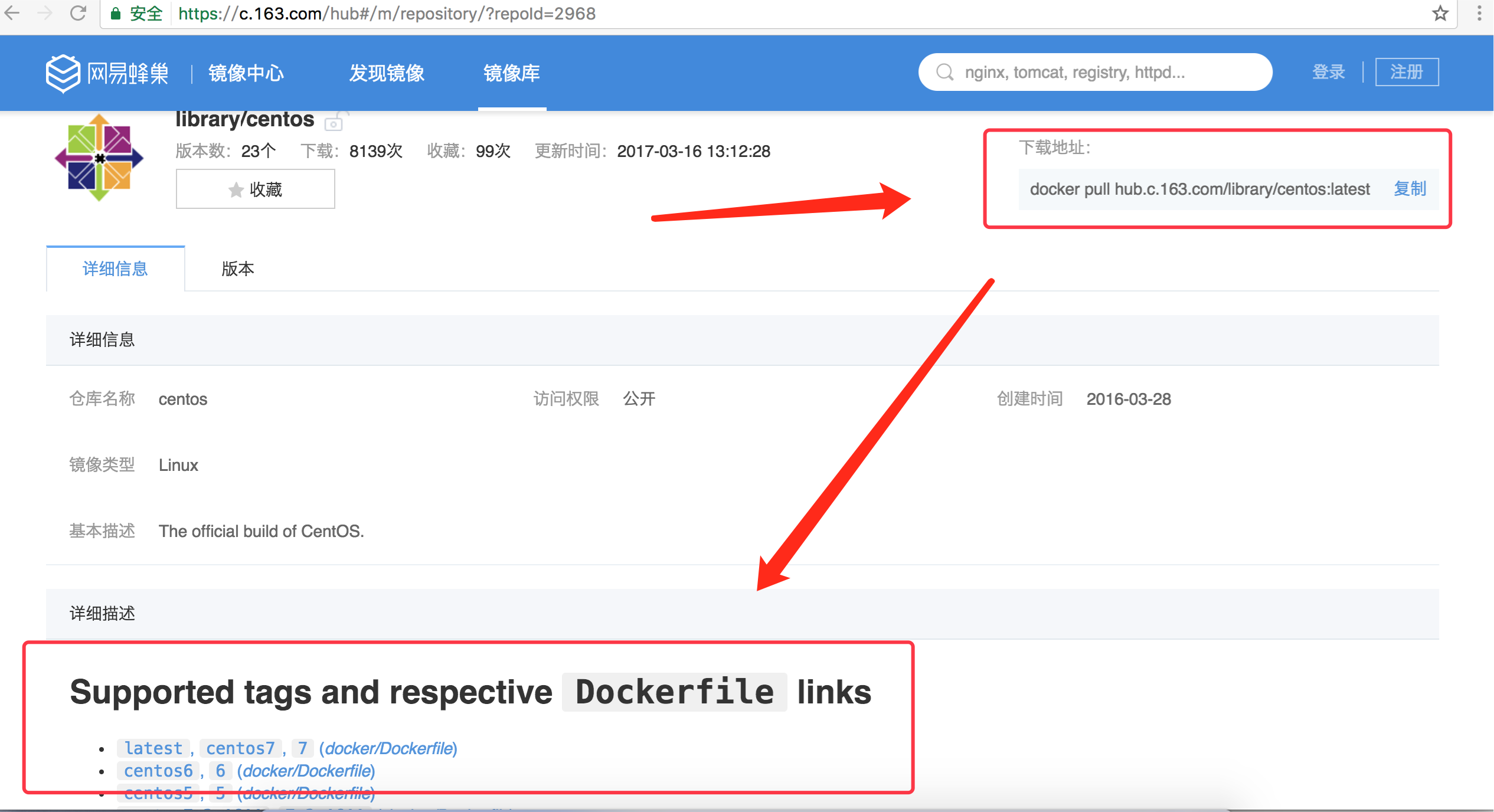The height and width of the screenshot is (812, 1494).
Task: Open 镜像中心 in the navigation
Action: click(246, 73)
